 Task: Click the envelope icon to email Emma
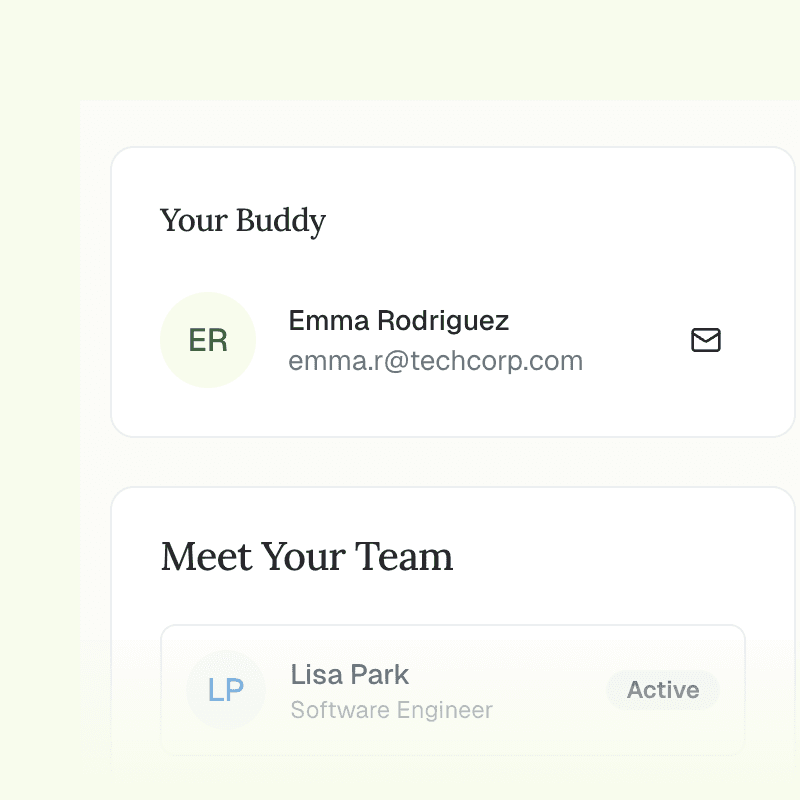click(706, 340)
